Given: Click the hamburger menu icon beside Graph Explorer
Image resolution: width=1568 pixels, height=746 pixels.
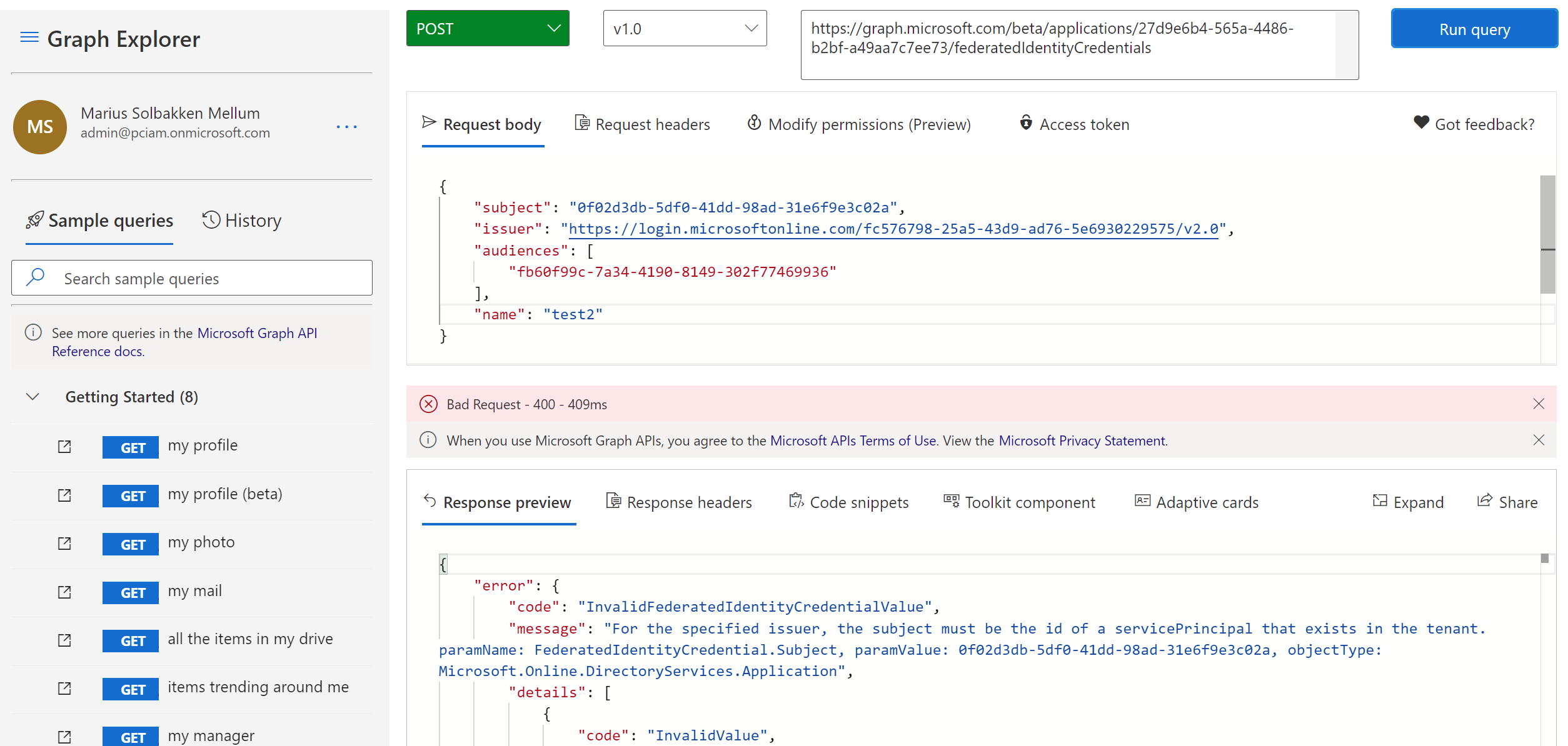Looking at the screenshot, I should pos(29,37).
